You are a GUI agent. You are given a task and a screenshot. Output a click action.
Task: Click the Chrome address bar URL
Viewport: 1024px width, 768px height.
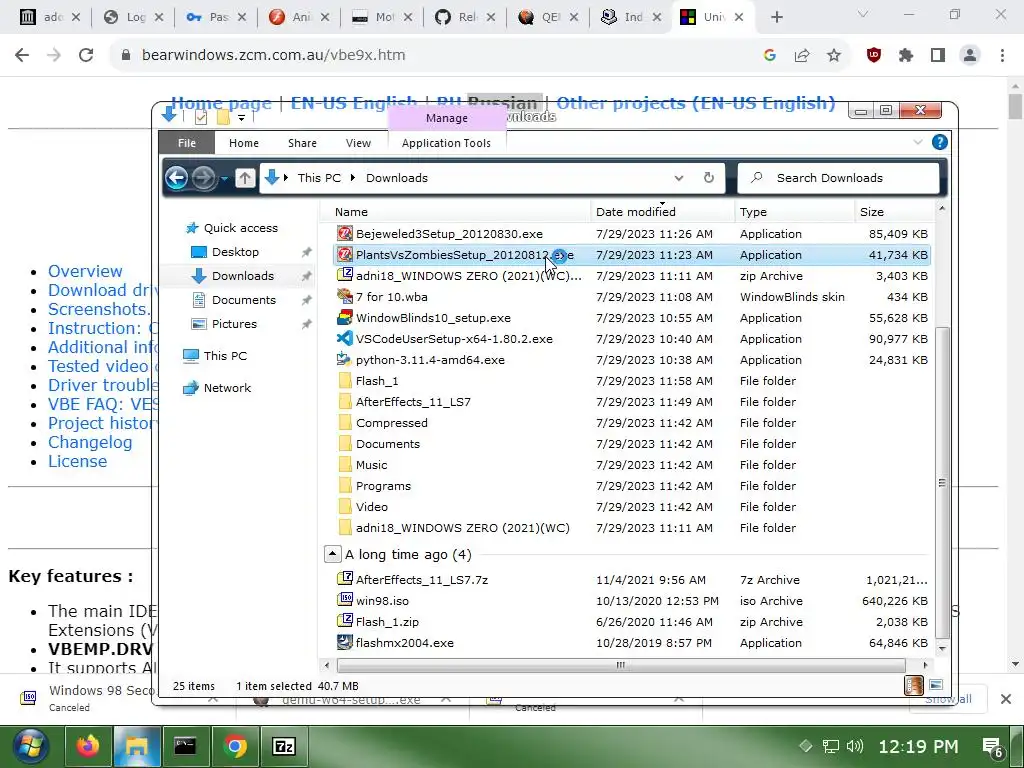pos(274,55)
